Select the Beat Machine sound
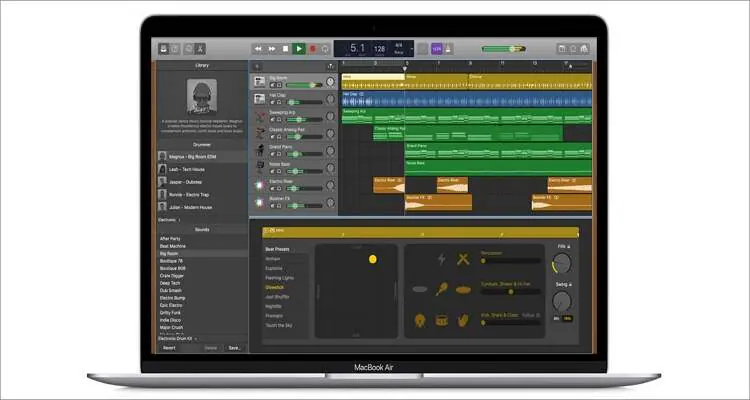 coord(172,246)
